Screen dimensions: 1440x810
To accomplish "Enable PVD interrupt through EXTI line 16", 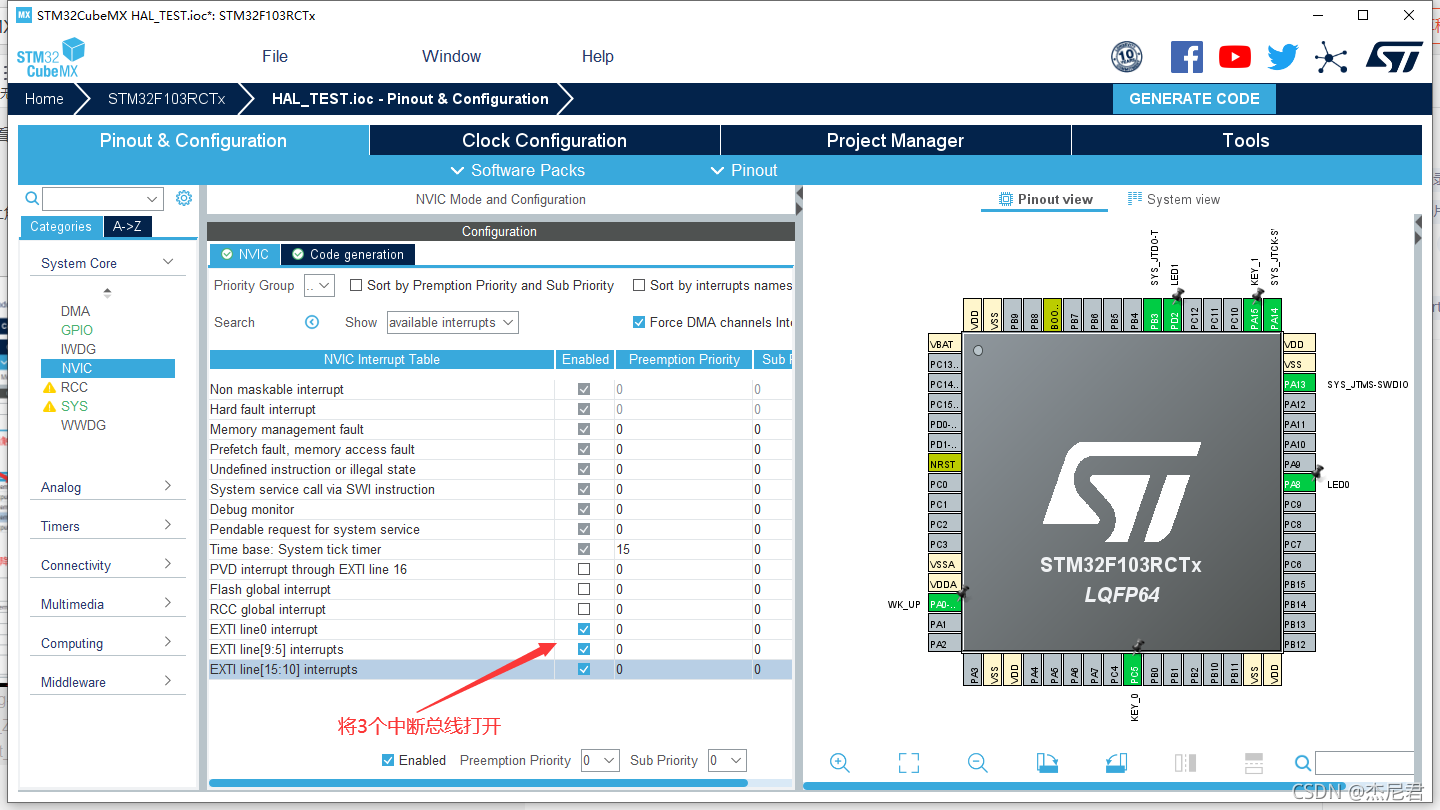I will tap(584, 569).
